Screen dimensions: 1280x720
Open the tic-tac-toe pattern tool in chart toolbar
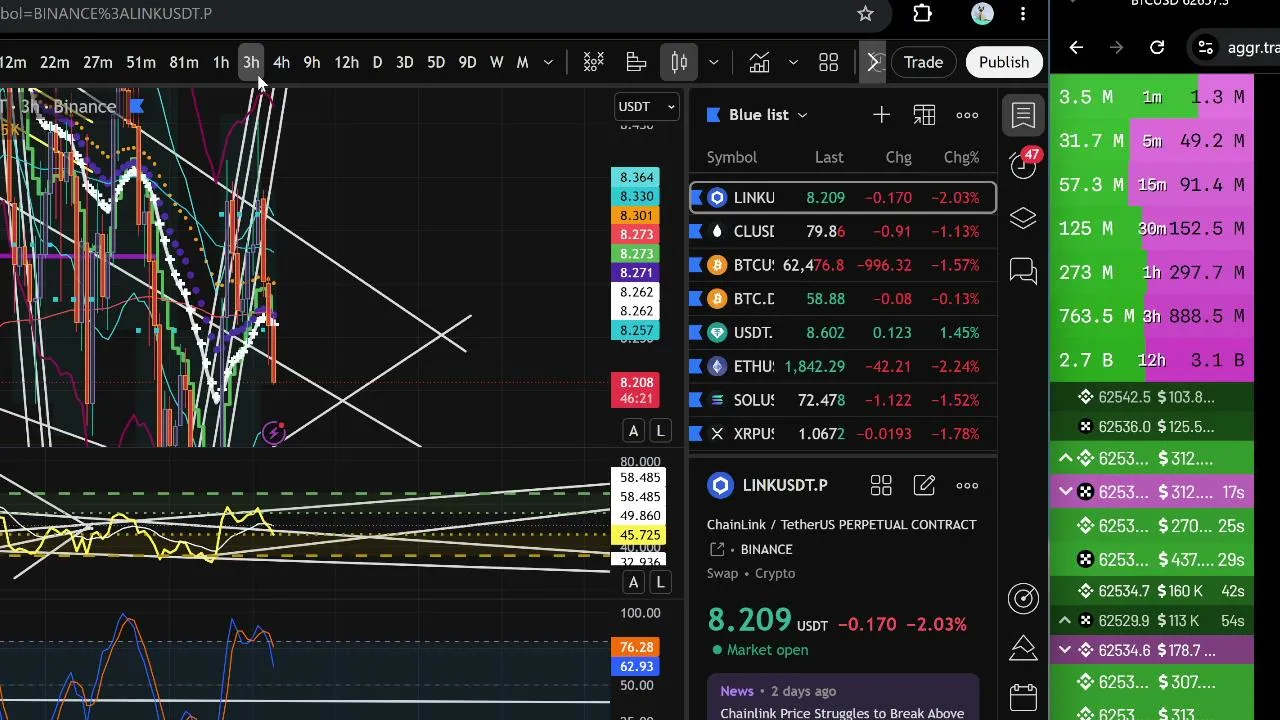point(594,62)
